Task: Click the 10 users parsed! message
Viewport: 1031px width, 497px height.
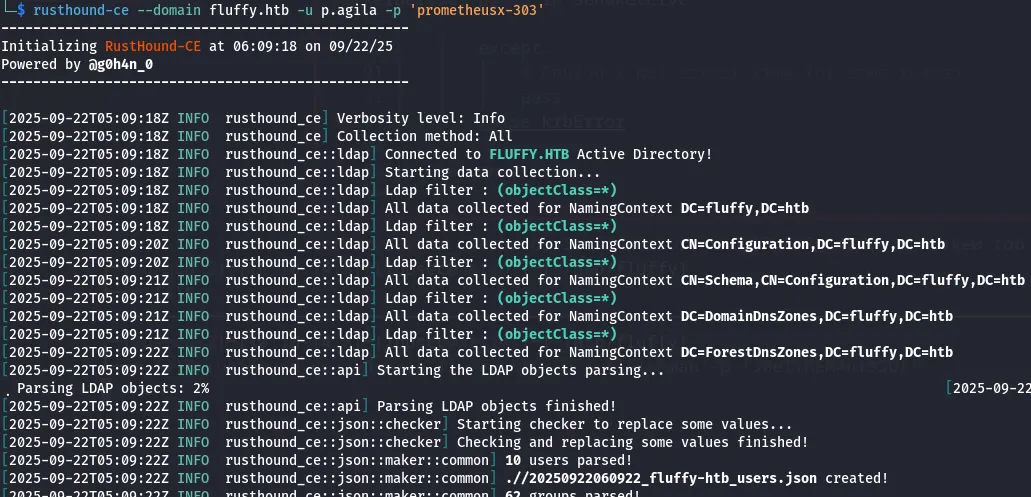Action: (x=568, y=460)
